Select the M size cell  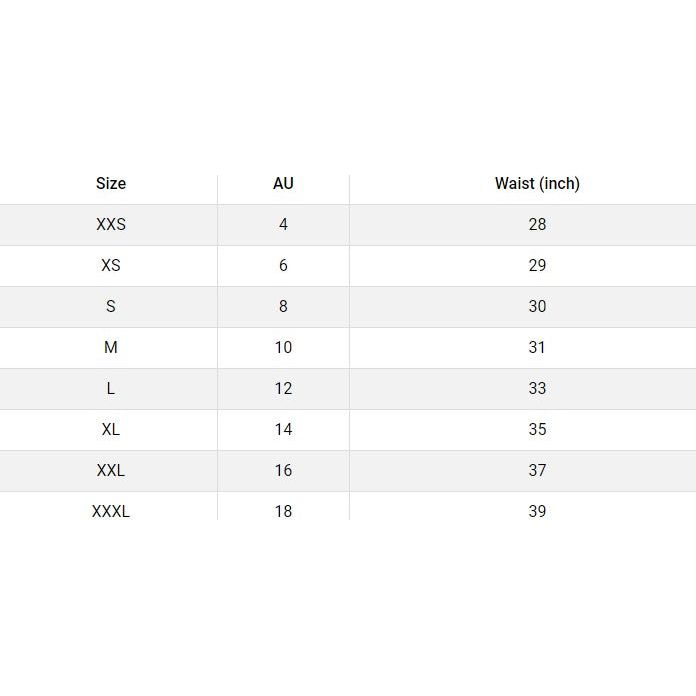[111, 347]
